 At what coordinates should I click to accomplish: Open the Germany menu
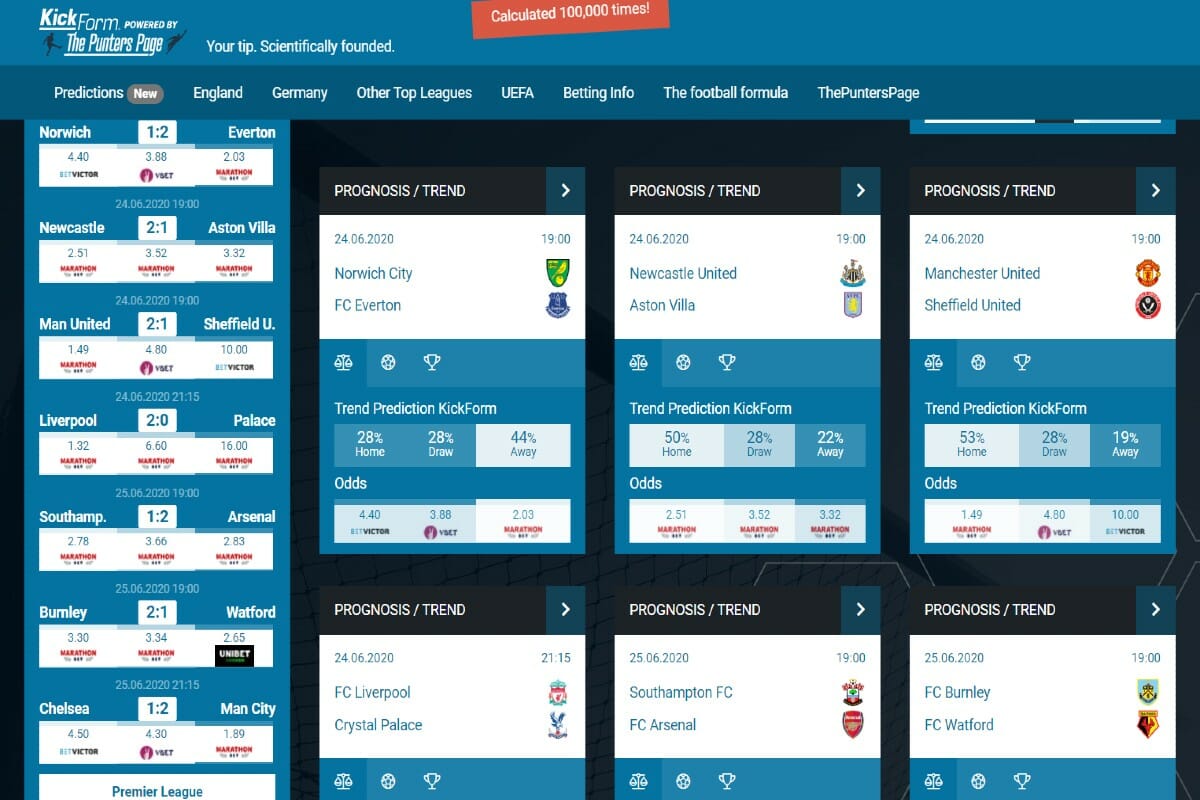[300, 93]
